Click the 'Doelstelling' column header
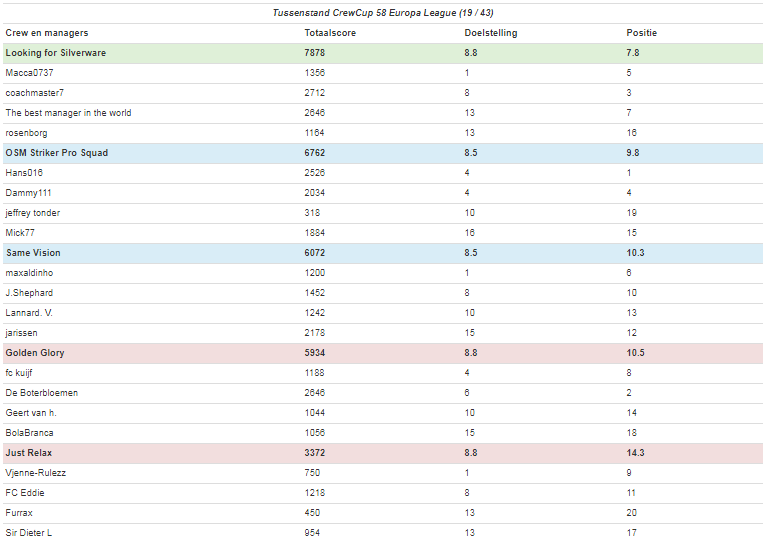The height and width of the screenshot is (548, 767). click(x=483, y=33)
